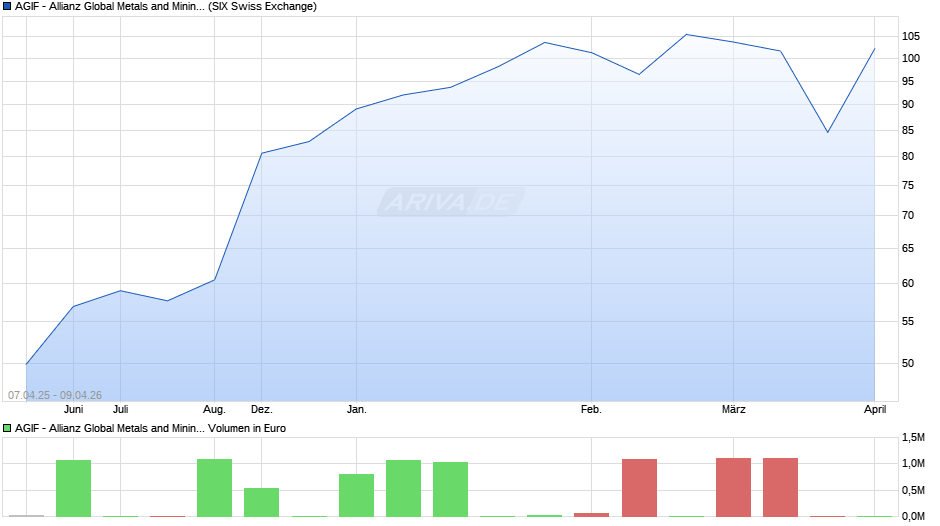The width and height of the screenshot is (940, 526).
Task: Click the price line peak near 105
Action: tap(686, 34)
